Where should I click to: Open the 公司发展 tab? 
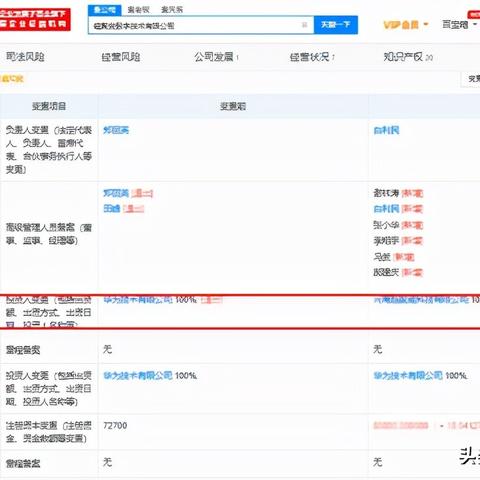(216, 57)
